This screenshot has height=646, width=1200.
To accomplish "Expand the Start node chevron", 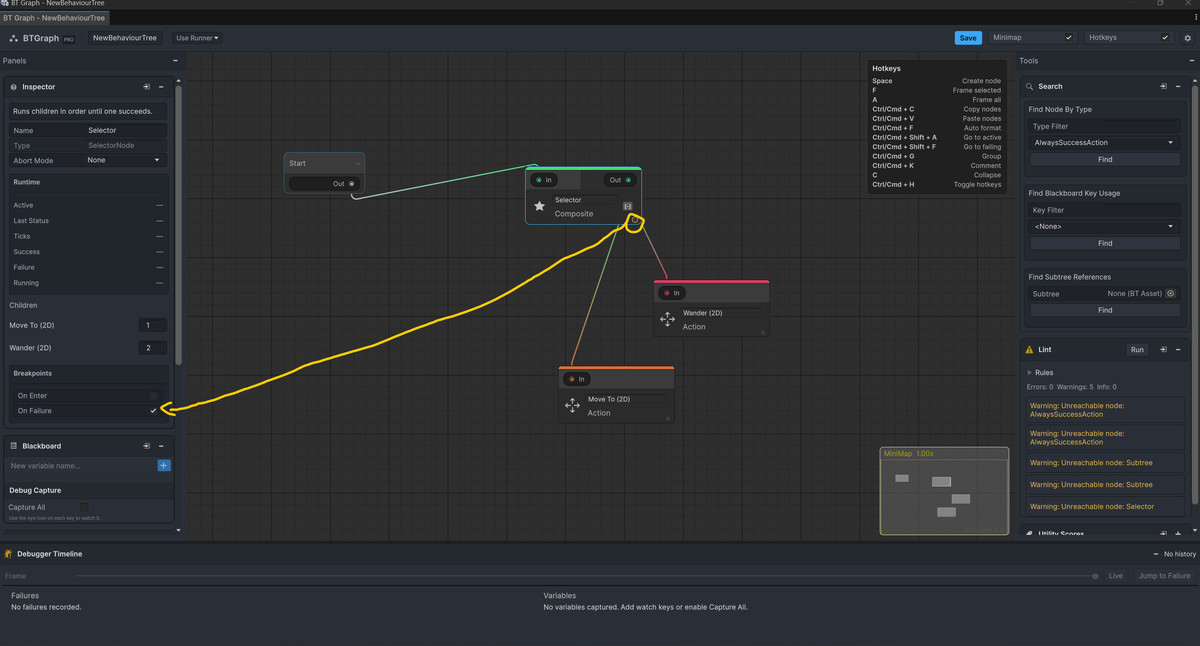I will tap(357, 163).
